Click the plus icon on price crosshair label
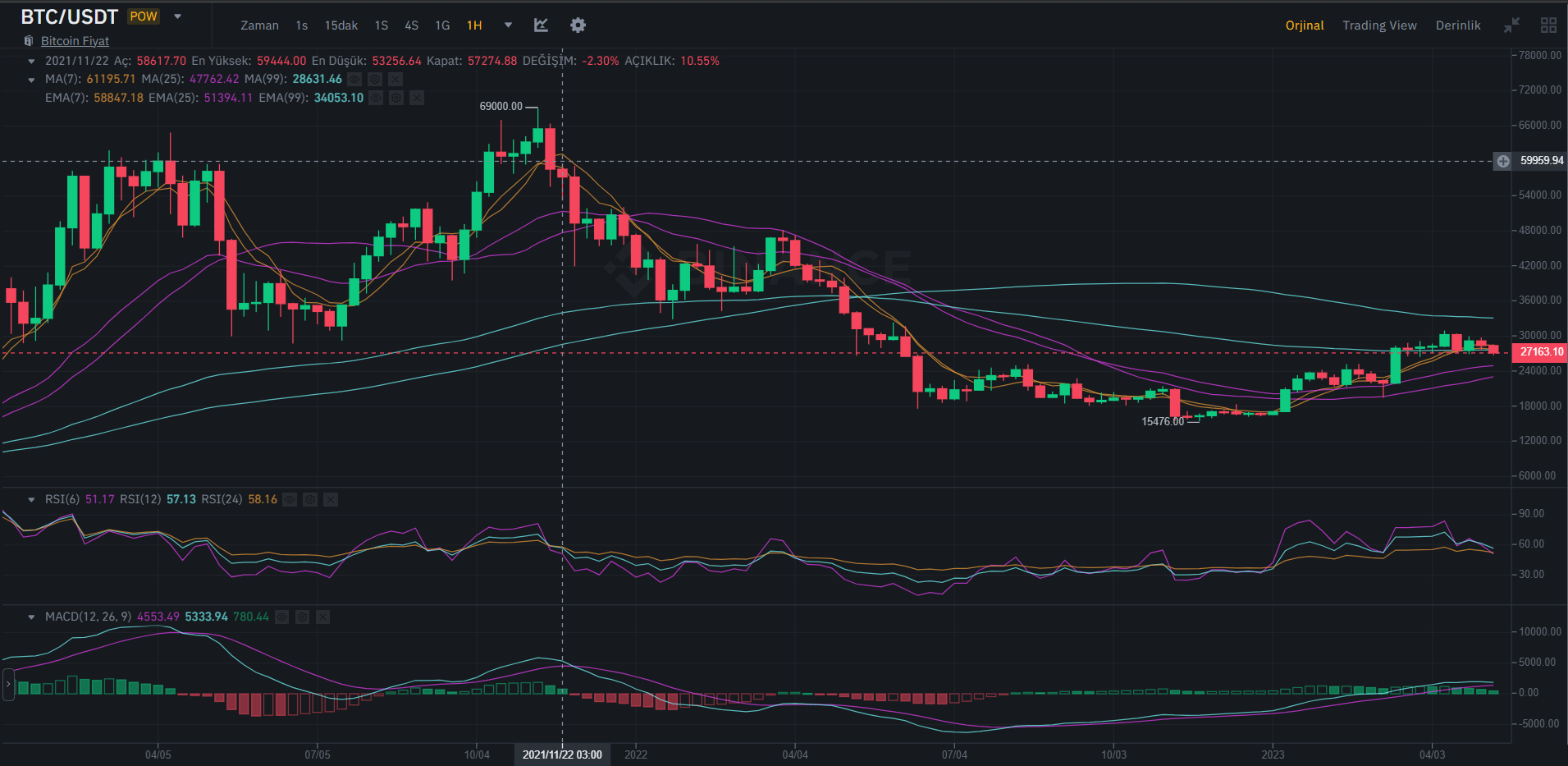The height and width of the screenshot is (766, 1568). (x=1502, y=161)
